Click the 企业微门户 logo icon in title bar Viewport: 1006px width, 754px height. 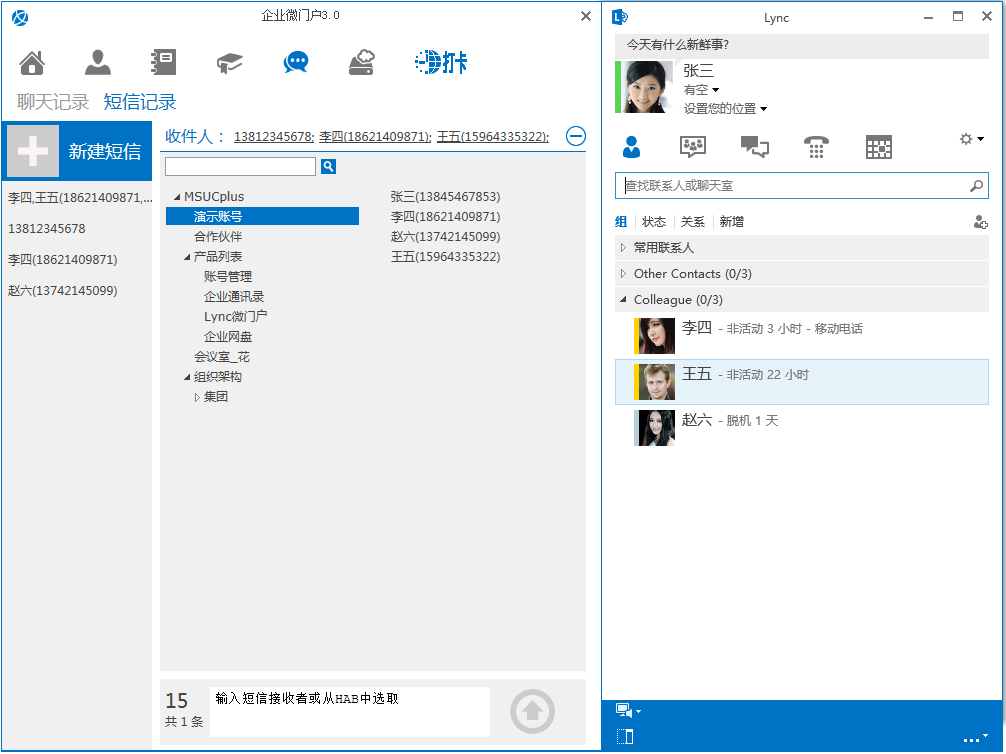point(20,17)
